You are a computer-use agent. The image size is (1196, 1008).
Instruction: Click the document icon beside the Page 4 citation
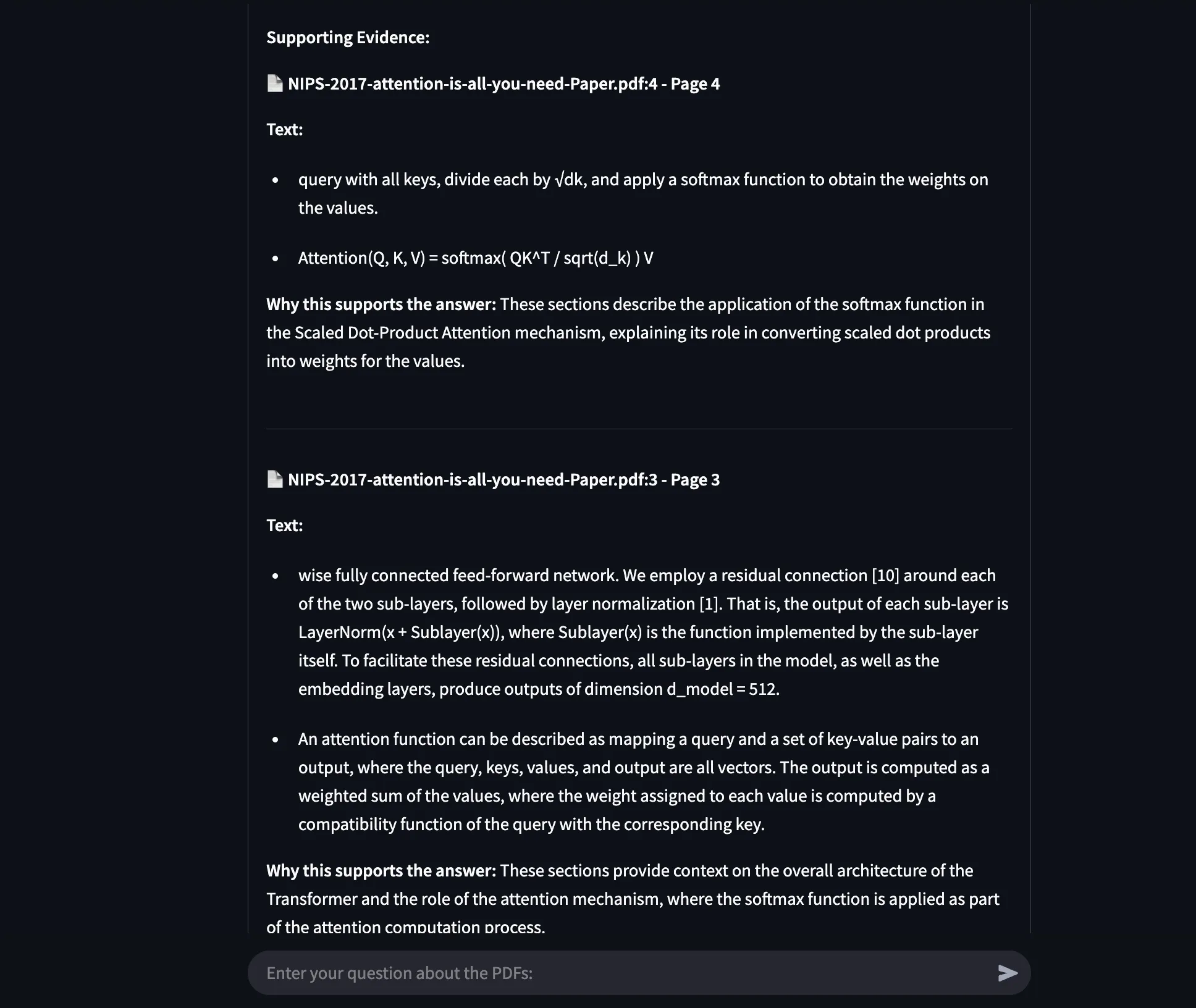(x=274, y=83)
